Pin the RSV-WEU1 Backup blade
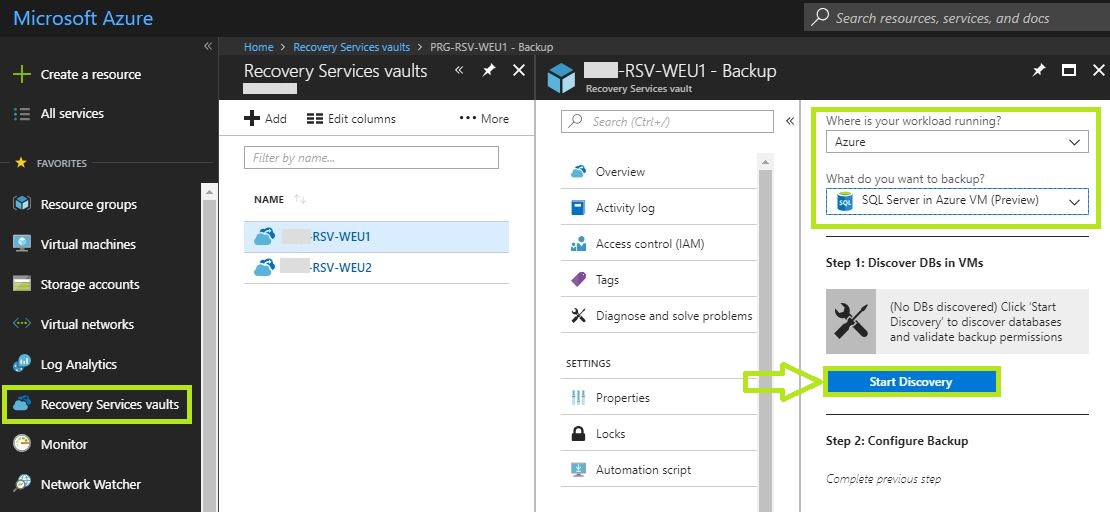The image size is (1110, 512). tap(1039, 70)
